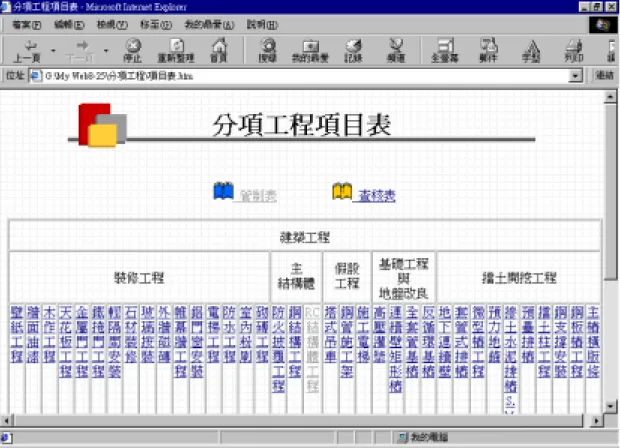
Task: Open the forward-history dropdown arrow
Action: pos(106,51)
